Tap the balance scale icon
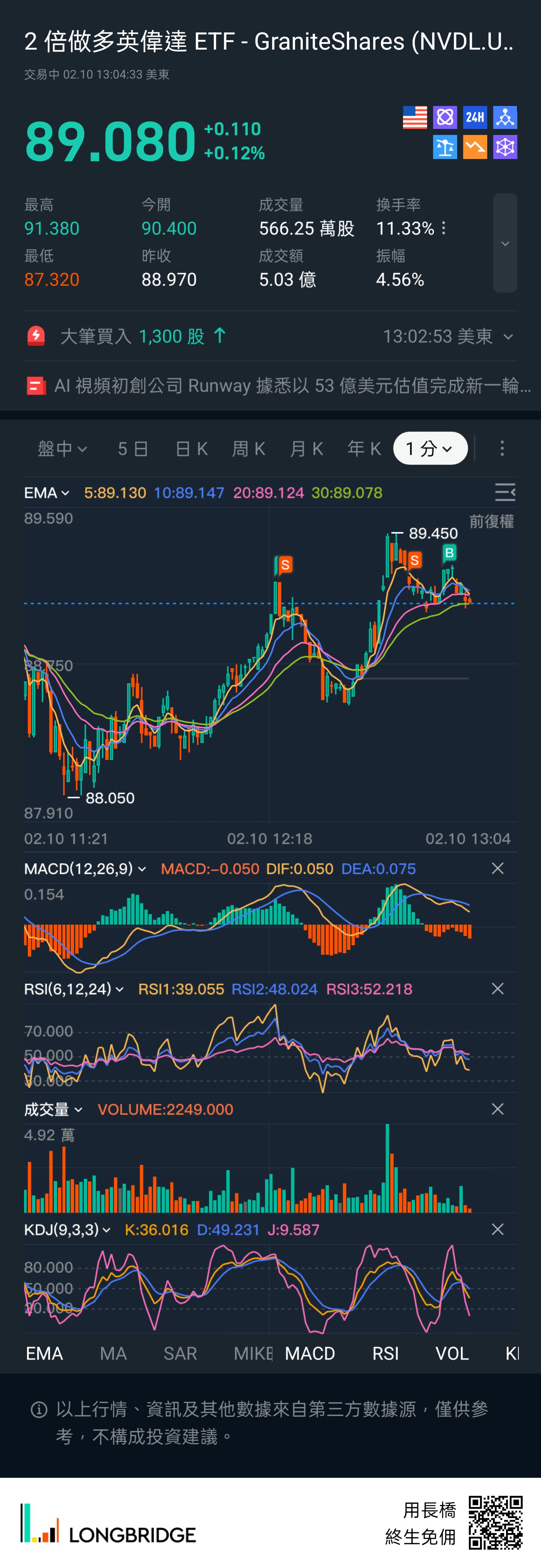The width and height of the screenshot is (541, 1568). click(x=445, y=147)
